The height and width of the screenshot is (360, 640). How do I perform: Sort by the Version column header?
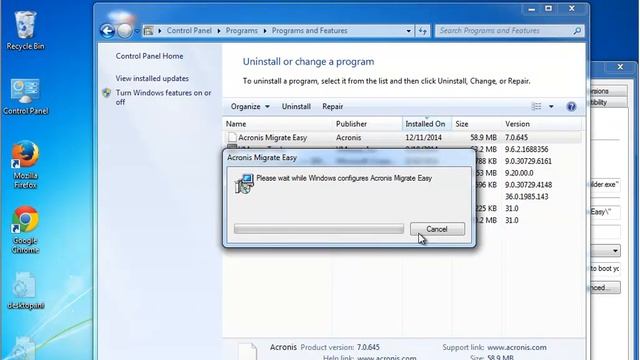click(541, 124)
